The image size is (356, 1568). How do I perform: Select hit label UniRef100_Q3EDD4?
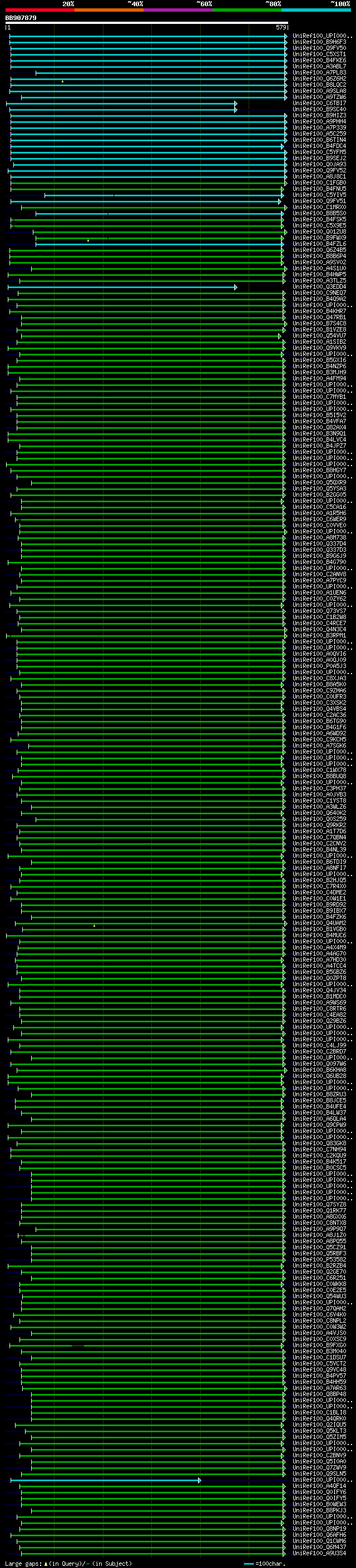(319, 286)
